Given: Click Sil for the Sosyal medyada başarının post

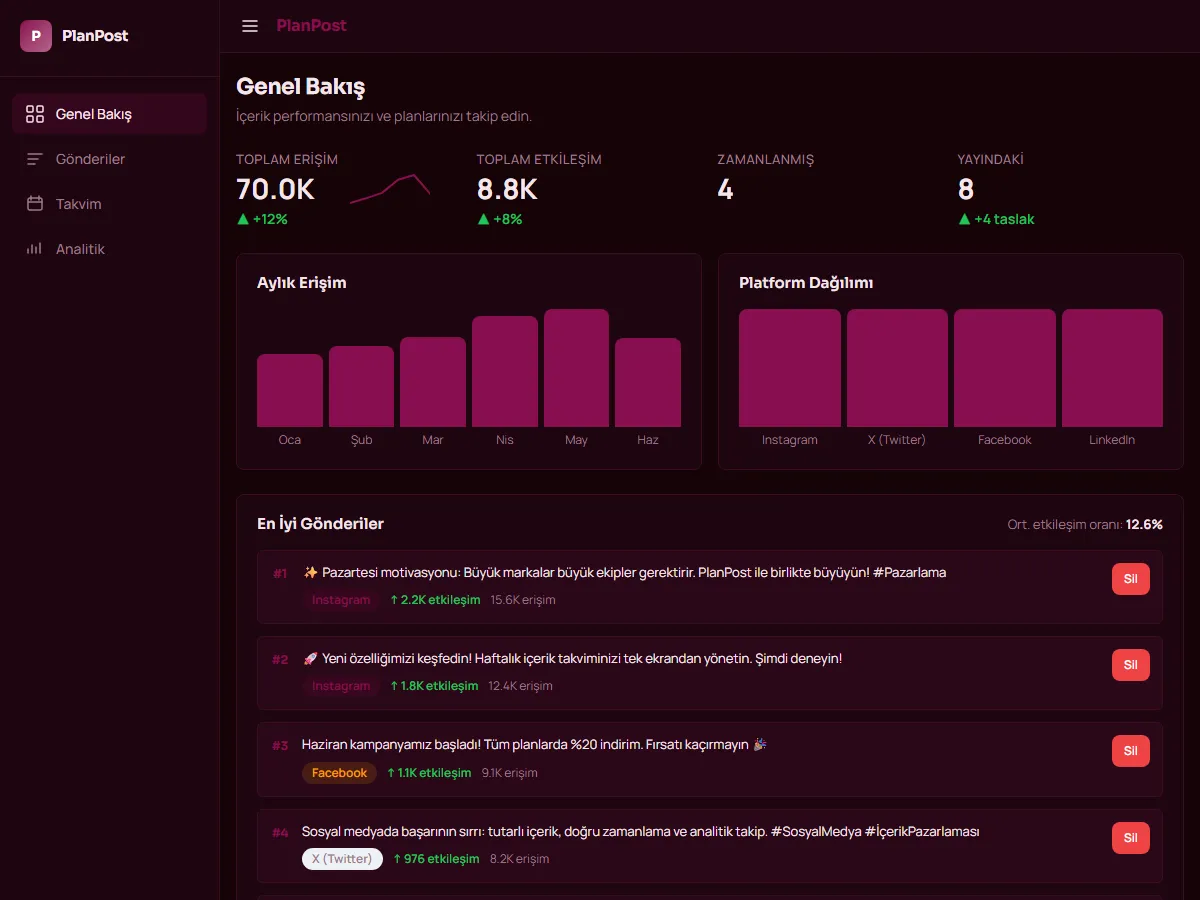Looking at the screenshot, I should [1130, 838].
